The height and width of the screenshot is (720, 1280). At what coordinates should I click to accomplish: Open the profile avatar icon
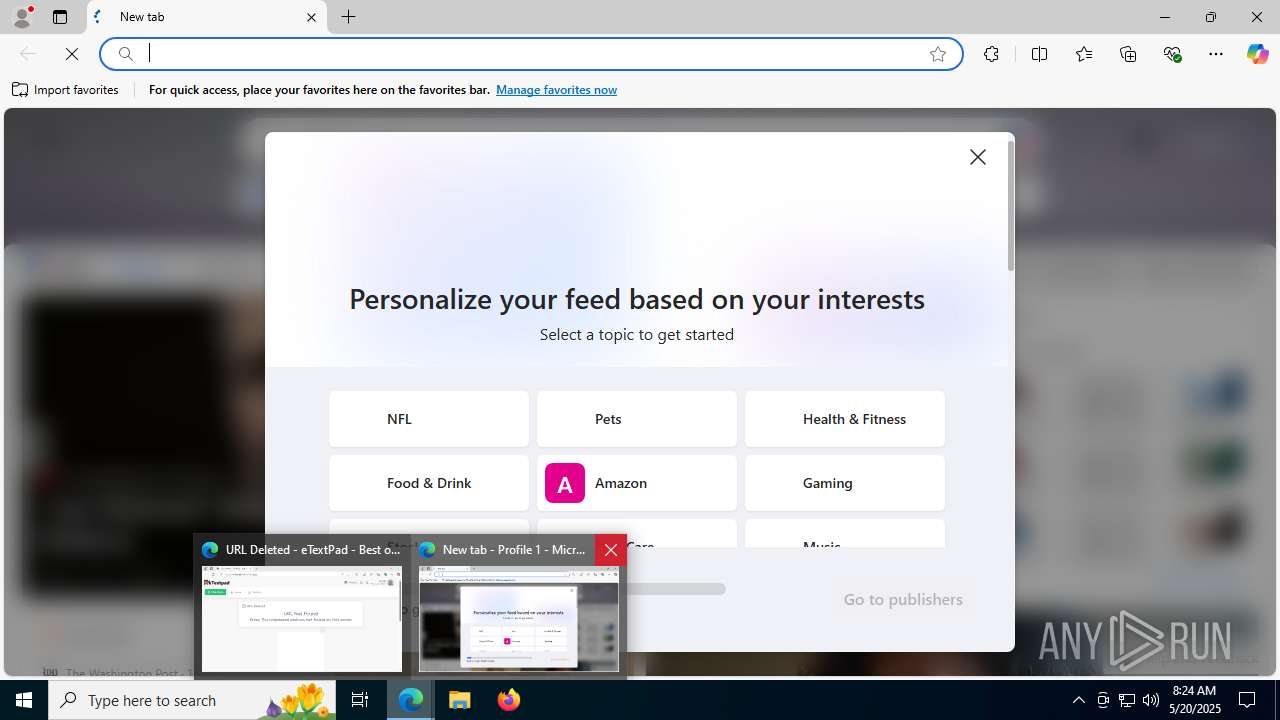[22, 17]
